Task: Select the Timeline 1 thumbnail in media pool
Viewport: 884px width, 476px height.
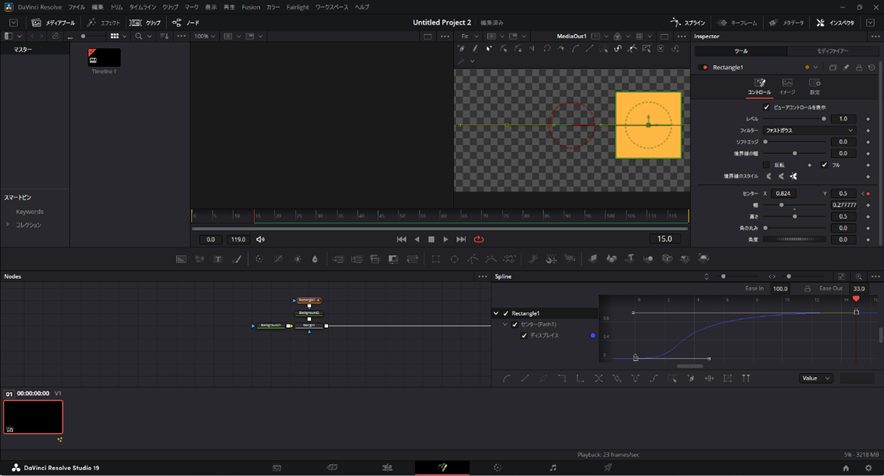Action: click(x=104, y=58)
